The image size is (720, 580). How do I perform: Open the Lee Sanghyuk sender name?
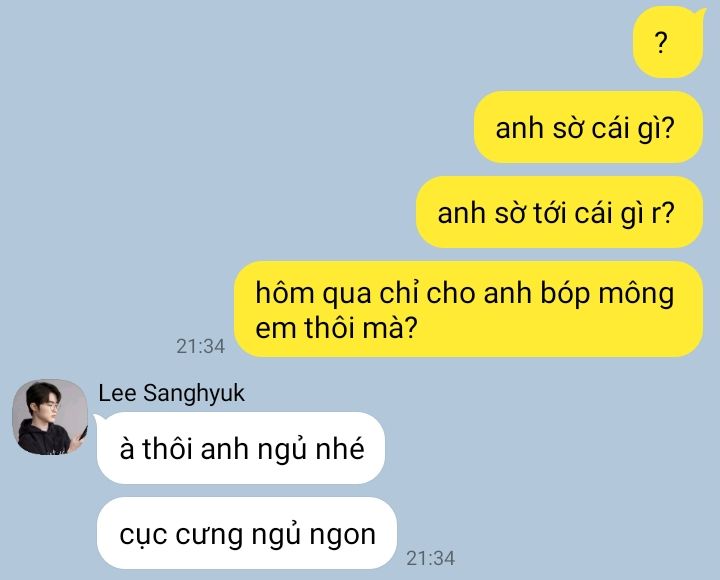[x=171, y=394]
